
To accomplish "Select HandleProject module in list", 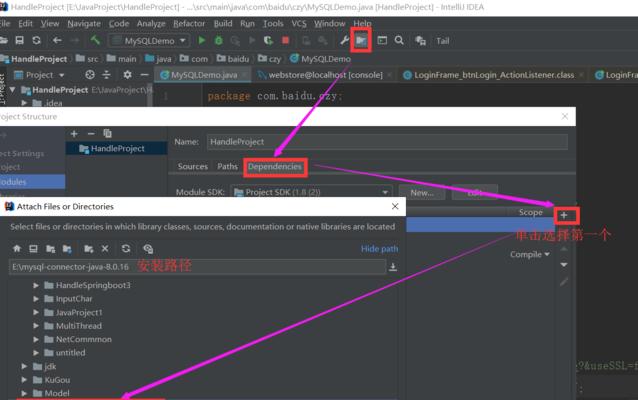I will pos(117,149).
